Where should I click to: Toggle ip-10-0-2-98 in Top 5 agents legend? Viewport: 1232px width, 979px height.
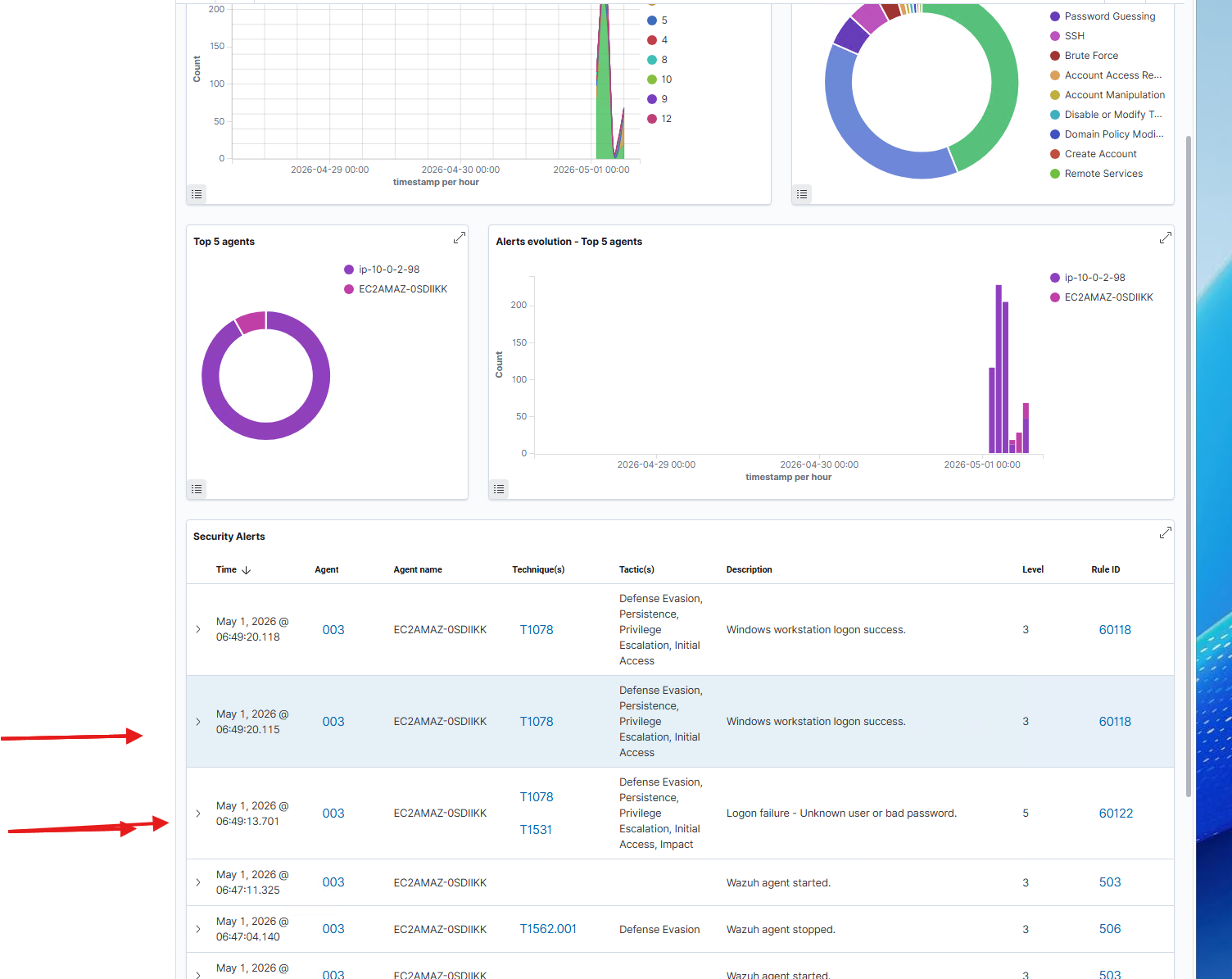click(382, 270)
